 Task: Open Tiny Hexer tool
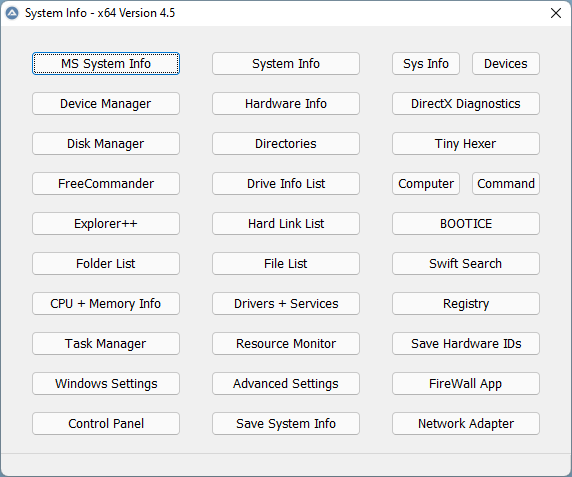[x=466, y=144]
